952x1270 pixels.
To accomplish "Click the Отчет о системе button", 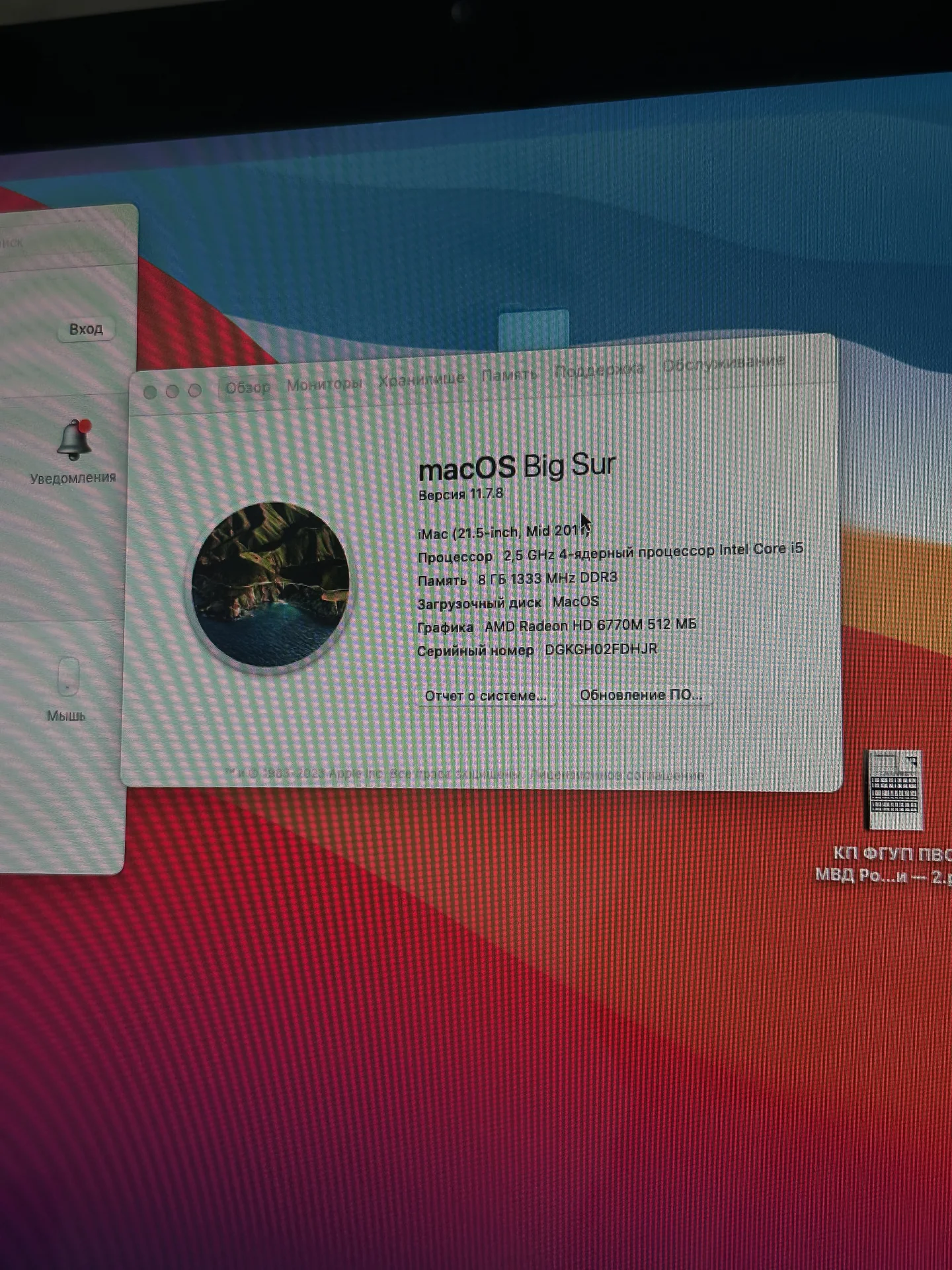I will coord(486,696).
